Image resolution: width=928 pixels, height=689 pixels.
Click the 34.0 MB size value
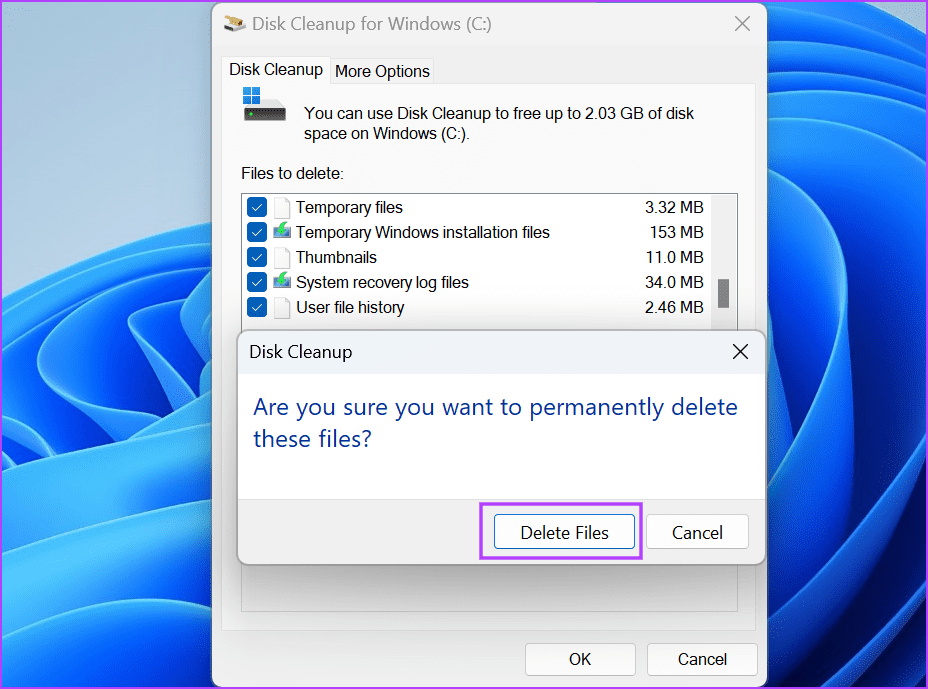674,282
